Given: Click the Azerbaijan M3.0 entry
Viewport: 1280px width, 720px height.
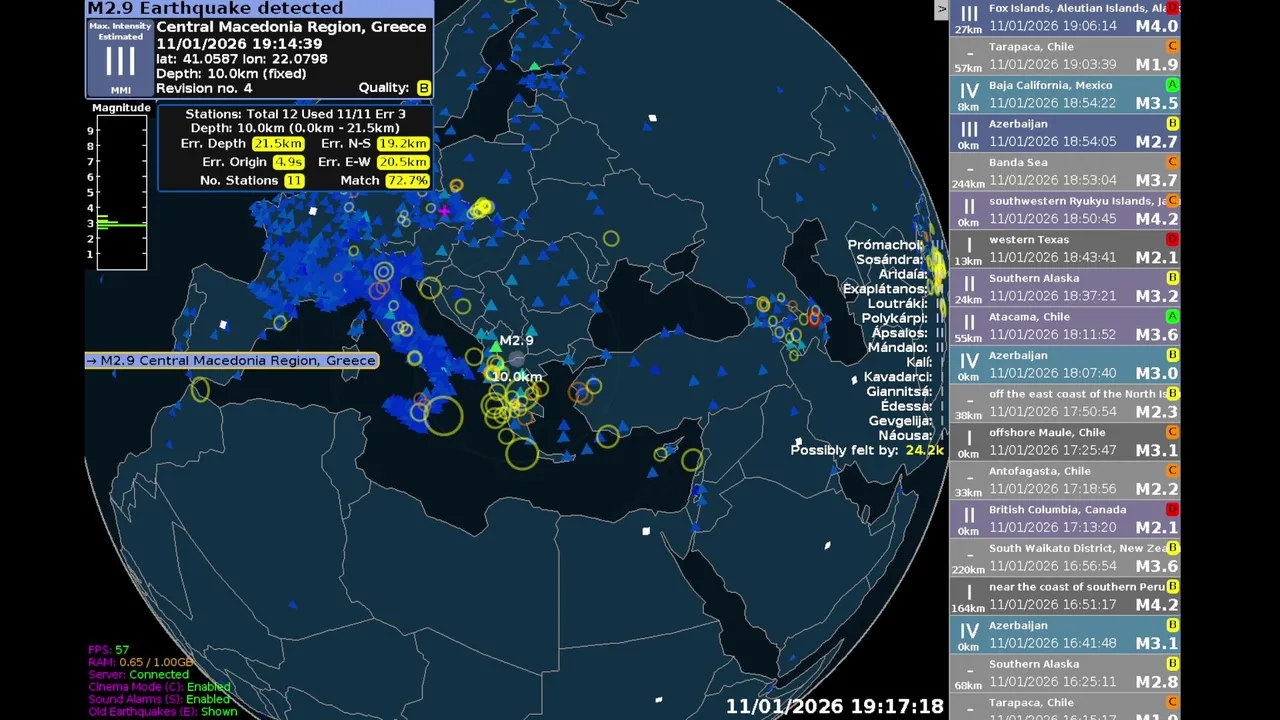Looking at the screenshot, I should (1065, 366).
